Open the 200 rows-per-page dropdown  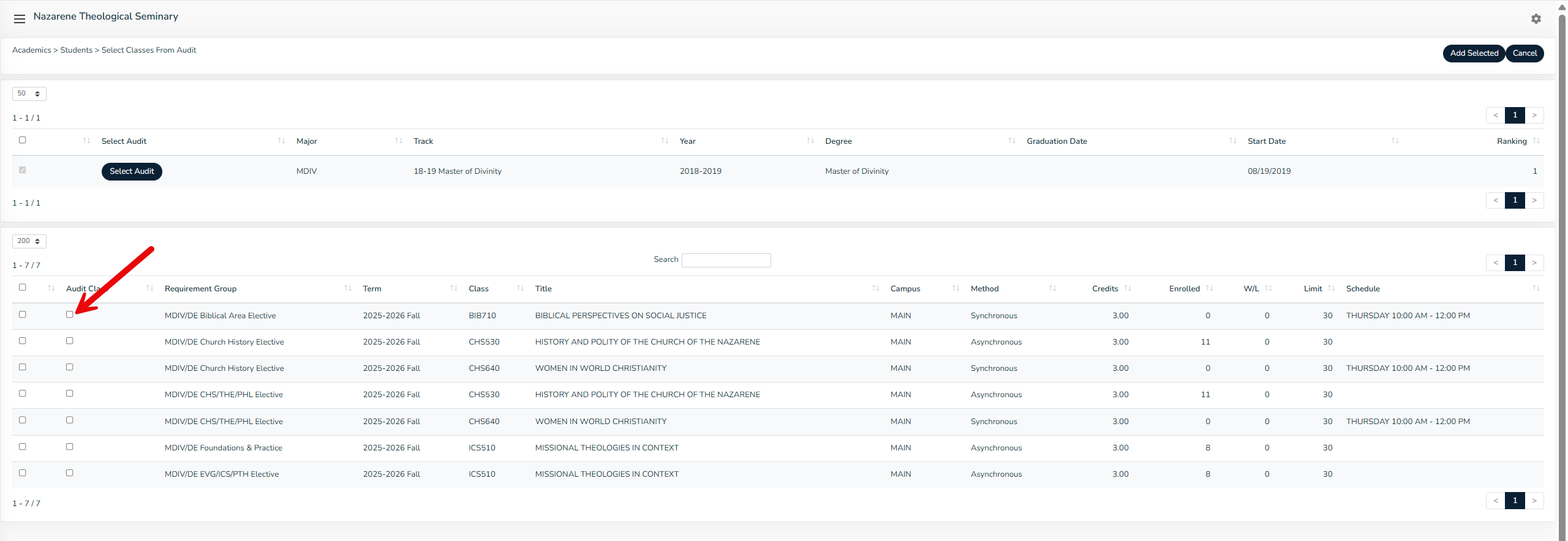pyautogui.click(x=29, y=241)
